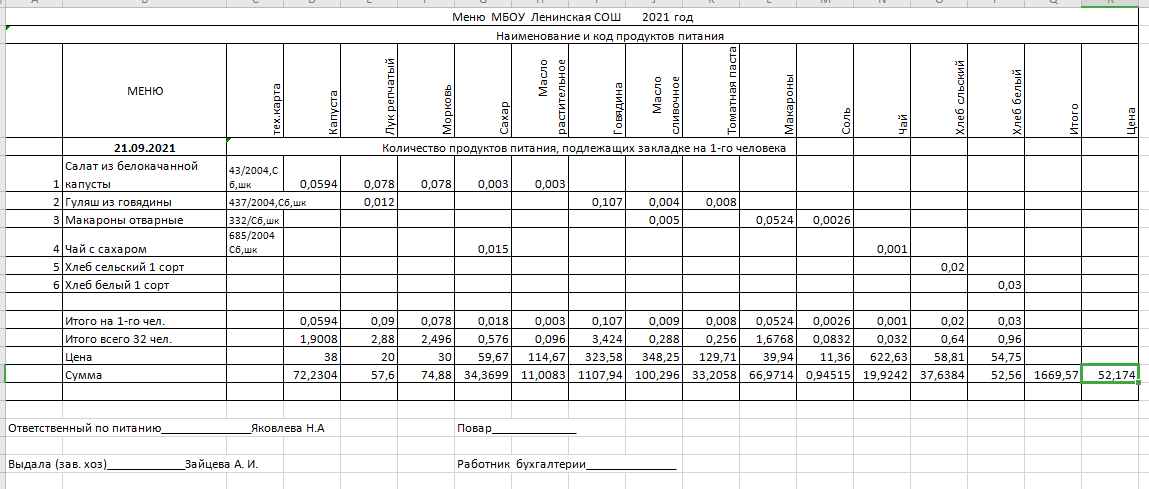The width and height of the screenshot is (1149, 489).
Task: Click the 'Чай с сахаром' dish cell
Action: (x=145, y=248)
